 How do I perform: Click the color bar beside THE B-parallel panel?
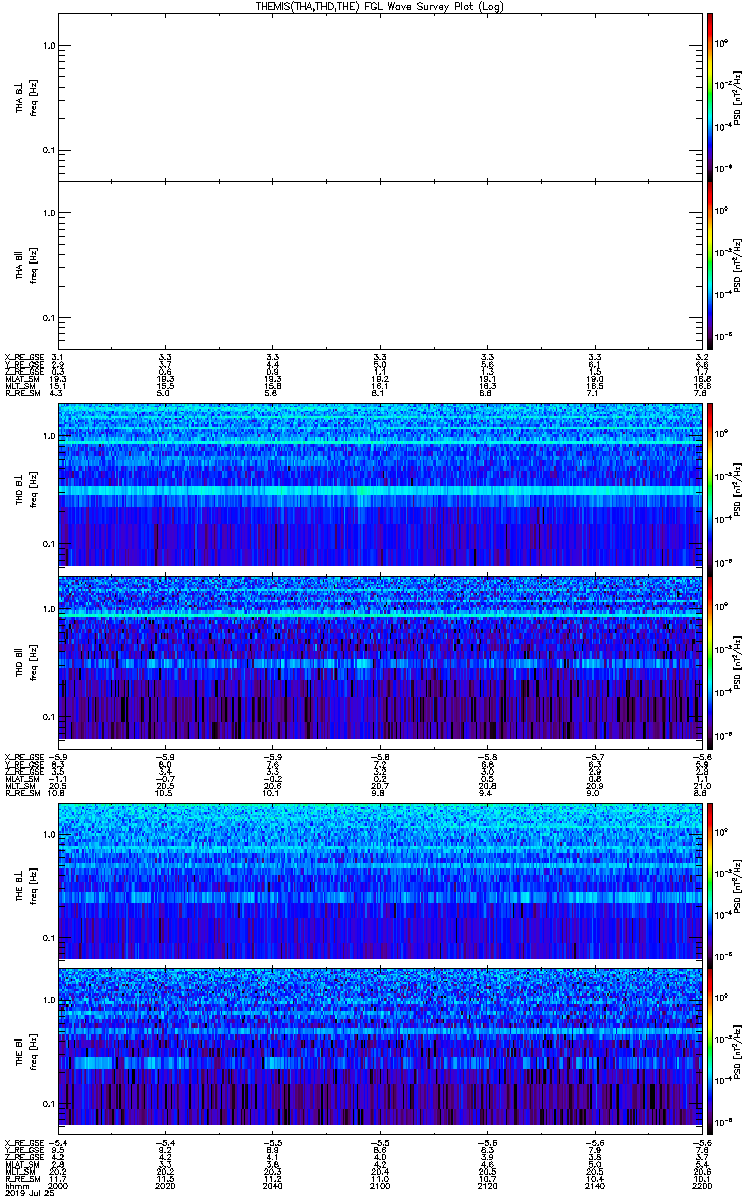tap(709, 1049)
